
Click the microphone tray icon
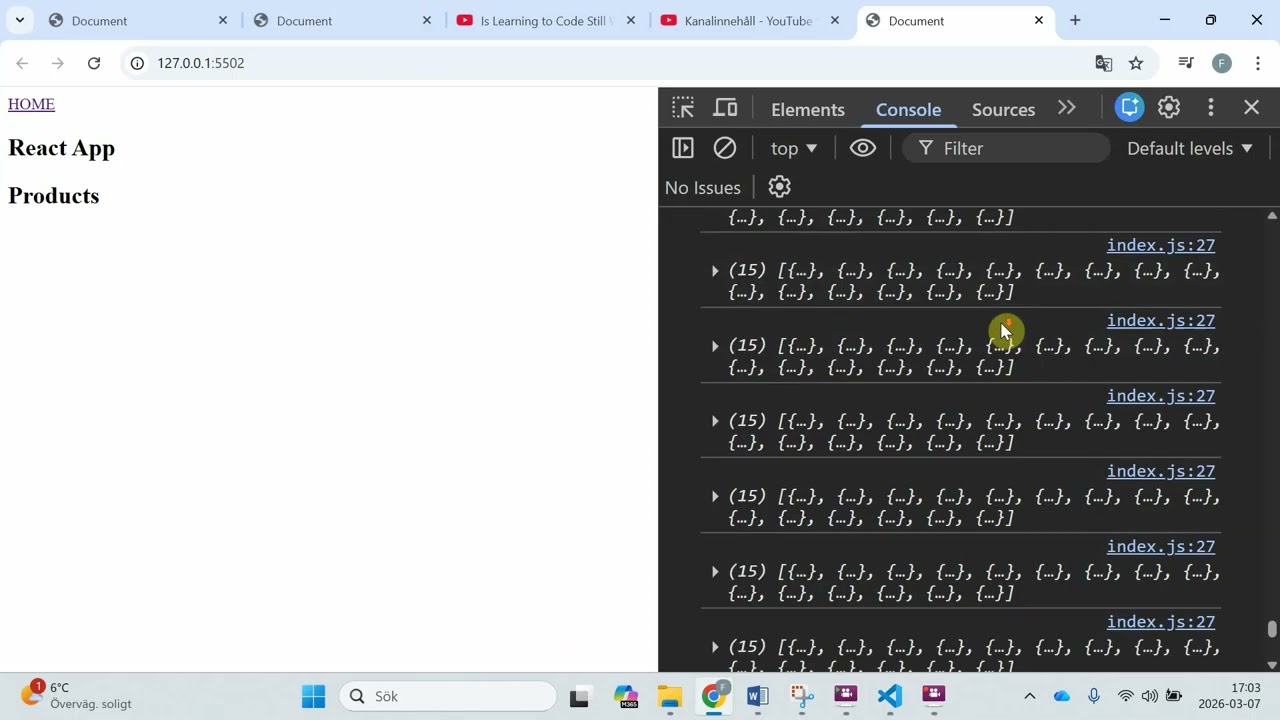tap(1094, 696)
